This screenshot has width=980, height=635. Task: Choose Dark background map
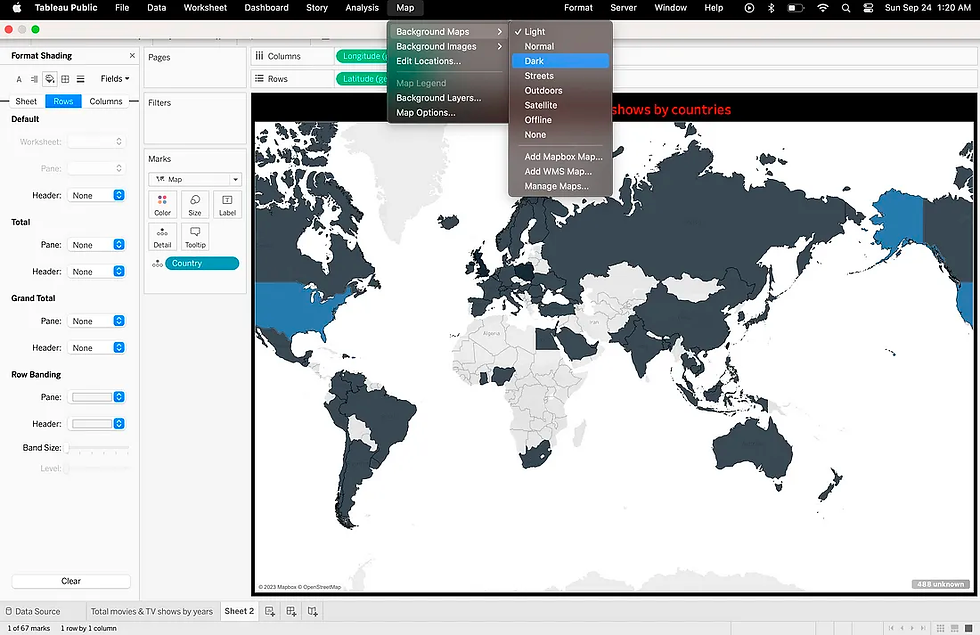560,61
